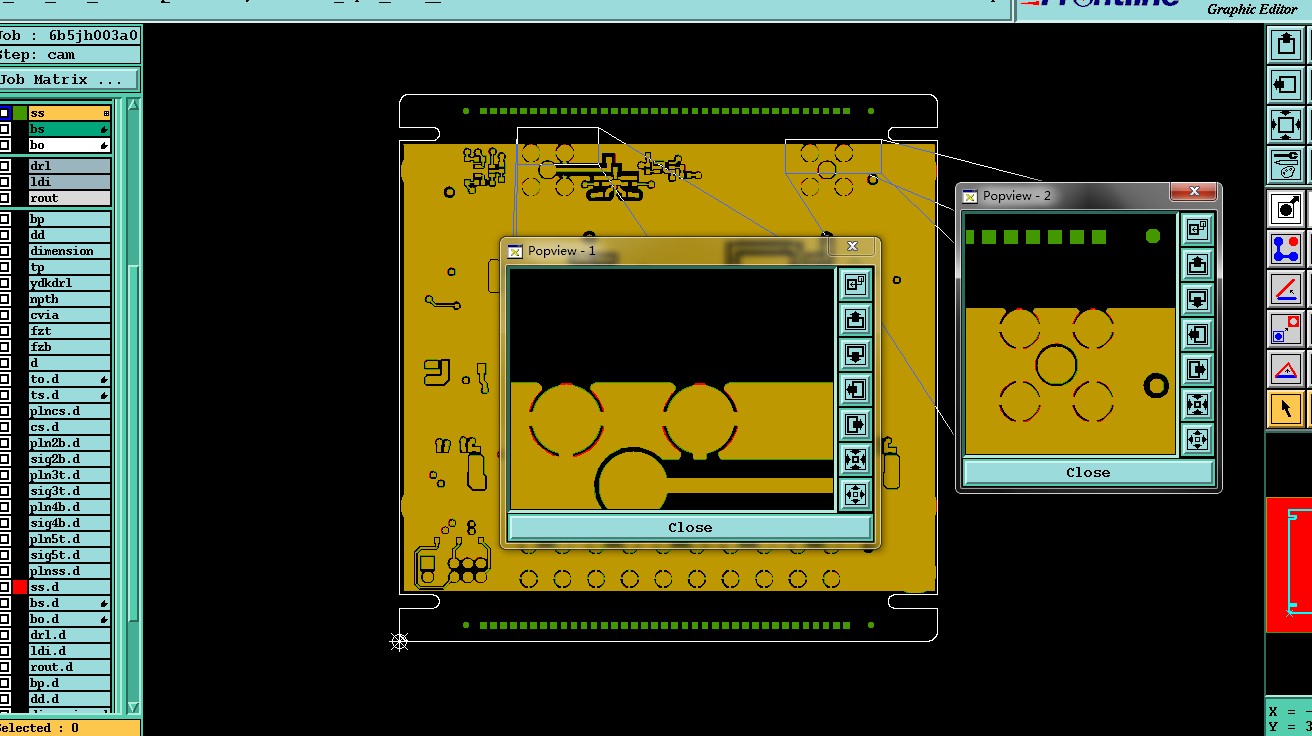Image resolution: width=1312 pixels, height=736 pixels.
Task: Click Popview 2 top sync-window icon
Action: point(1197,229)
